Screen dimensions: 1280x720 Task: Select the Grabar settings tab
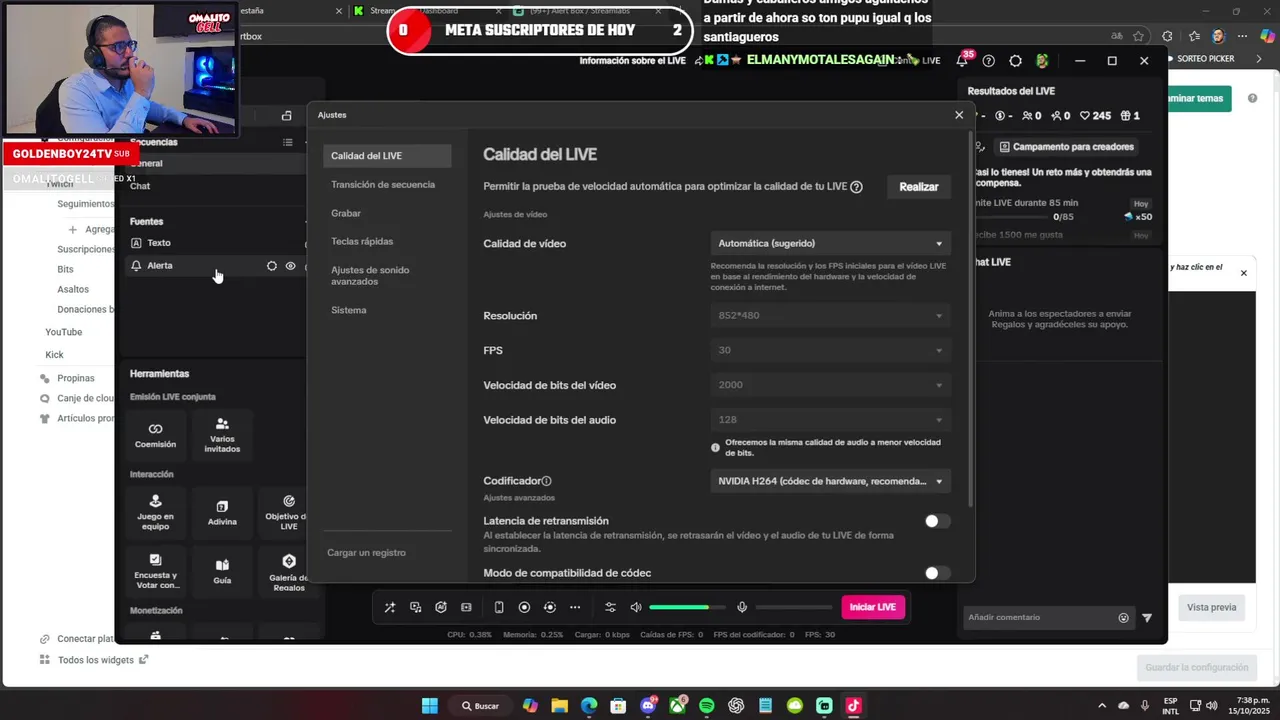click(x=387, y=213)
